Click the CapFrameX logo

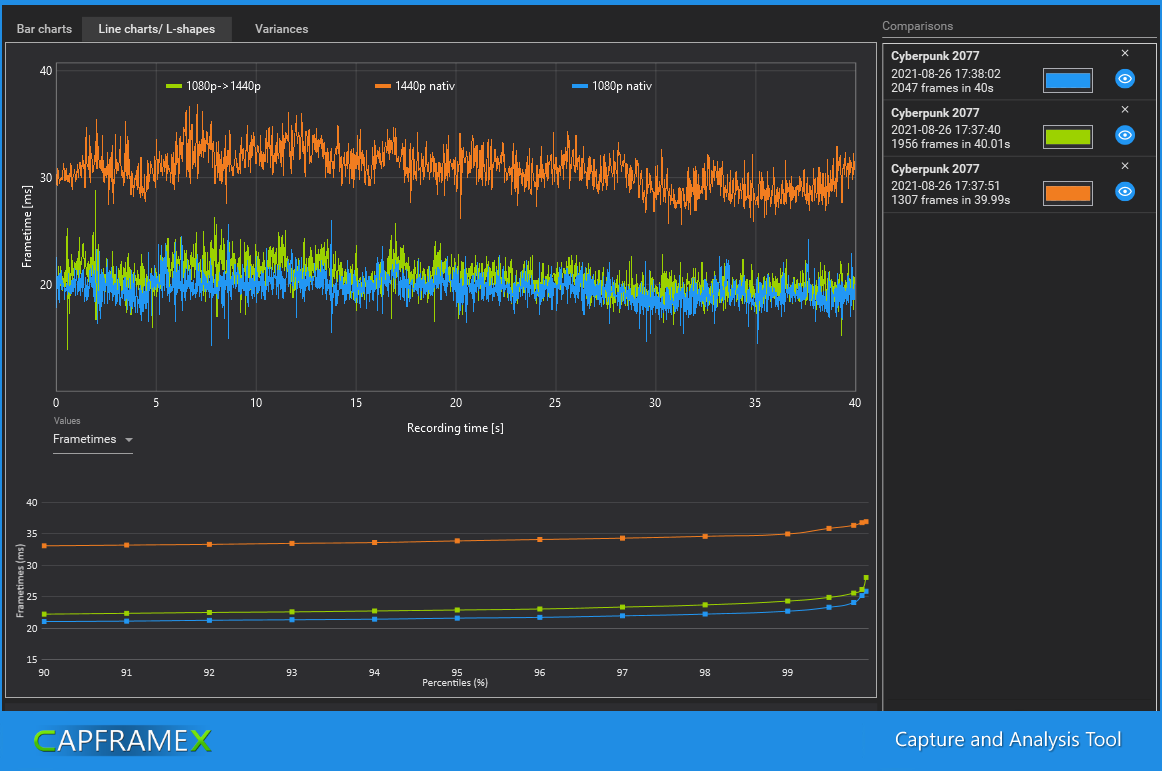pos(123,741)
